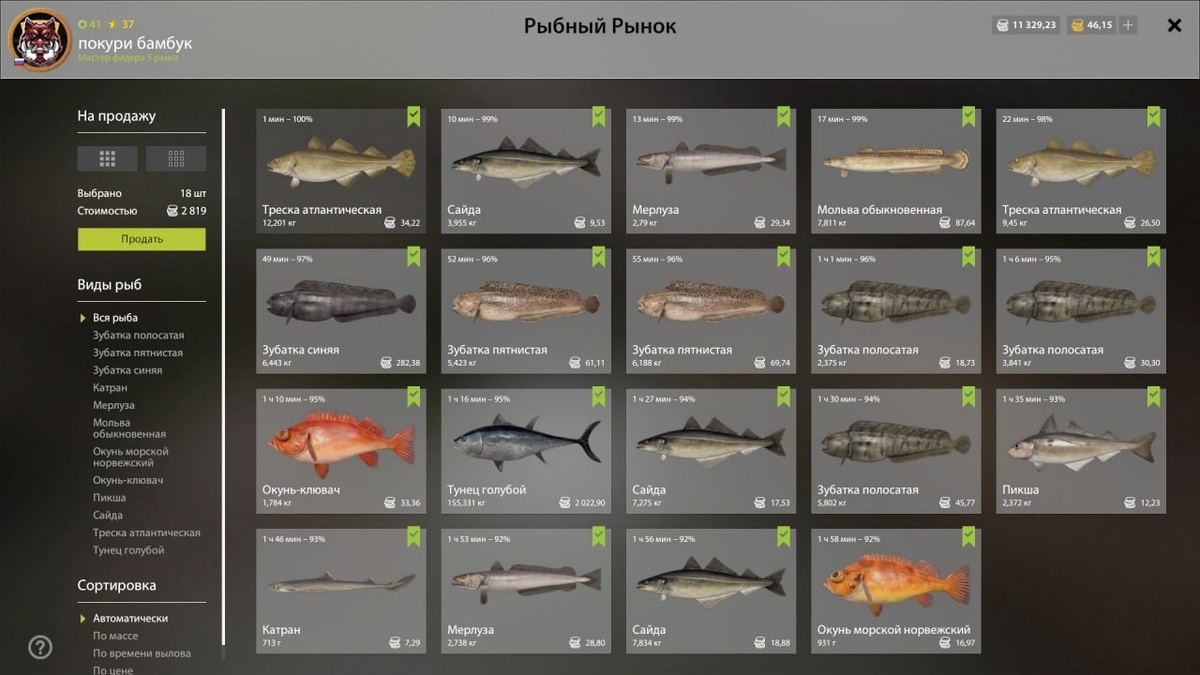Uncheck the Тунец голубой selection checkmark
Image resolution: width=1200 pixels, height=675 pixels.
[x=598, y=397]
